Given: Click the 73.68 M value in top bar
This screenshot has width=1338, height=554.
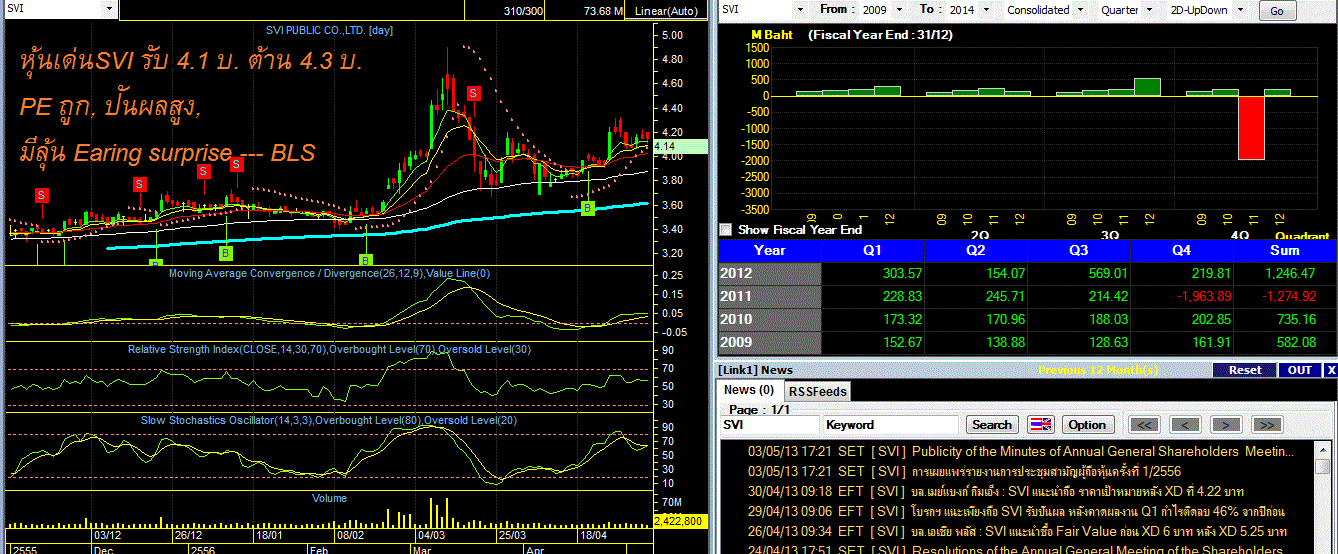Looking at the screenshot, I should tap(604, 10).
